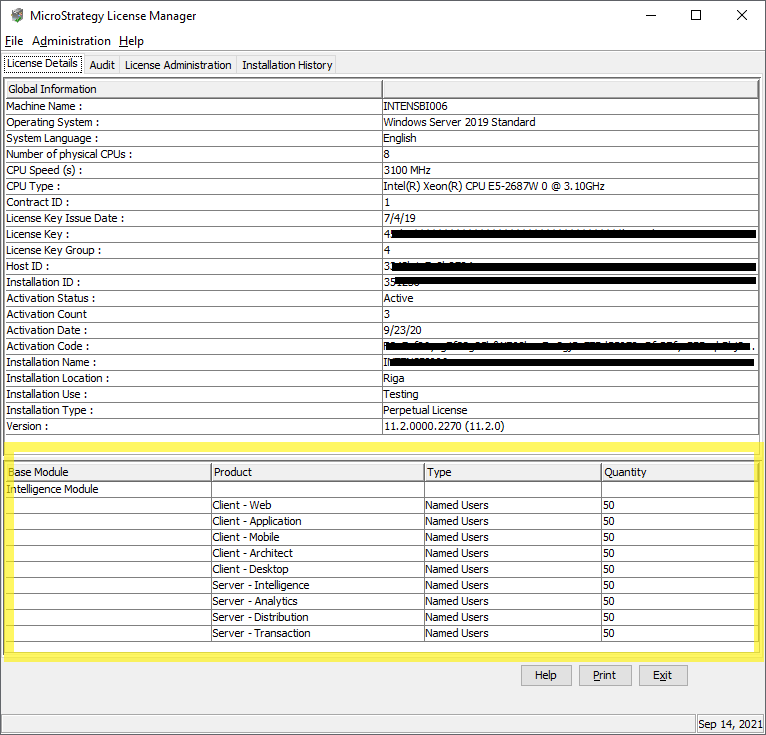Select the 7/4/19 issue date value
This screenshot has width=766, height=735.
[400, 218]
